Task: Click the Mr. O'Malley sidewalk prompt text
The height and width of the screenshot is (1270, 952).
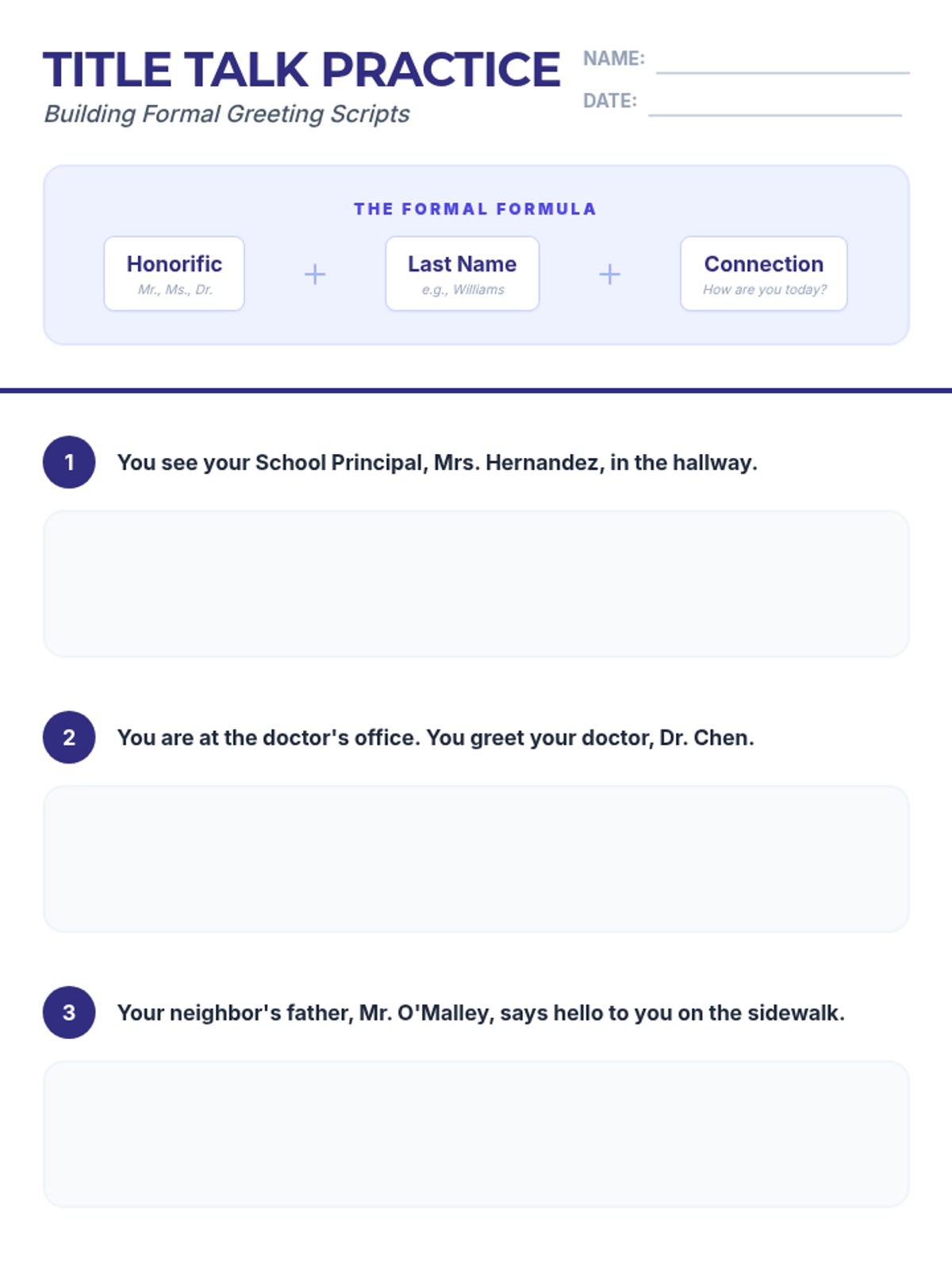Action: point(481,1014)
